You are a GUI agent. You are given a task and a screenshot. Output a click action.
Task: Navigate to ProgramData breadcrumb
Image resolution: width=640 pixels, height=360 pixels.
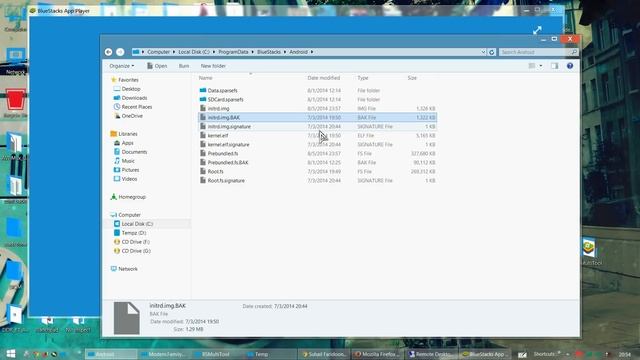233,52
